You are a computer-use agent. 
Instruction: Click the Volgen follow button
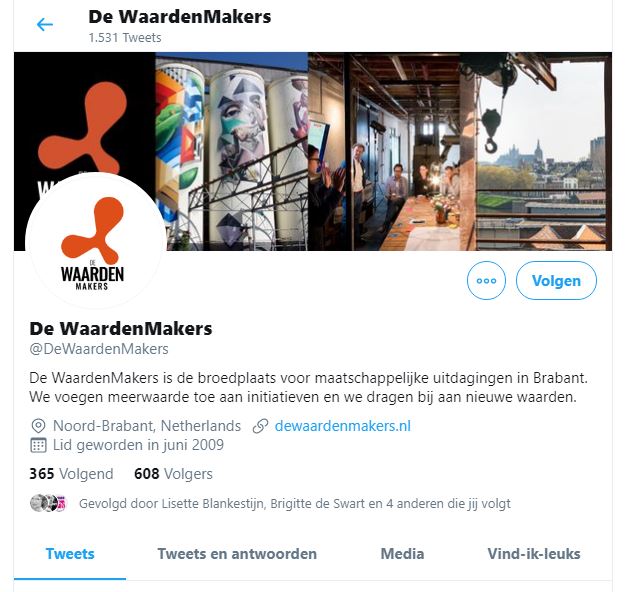[556, 280]
